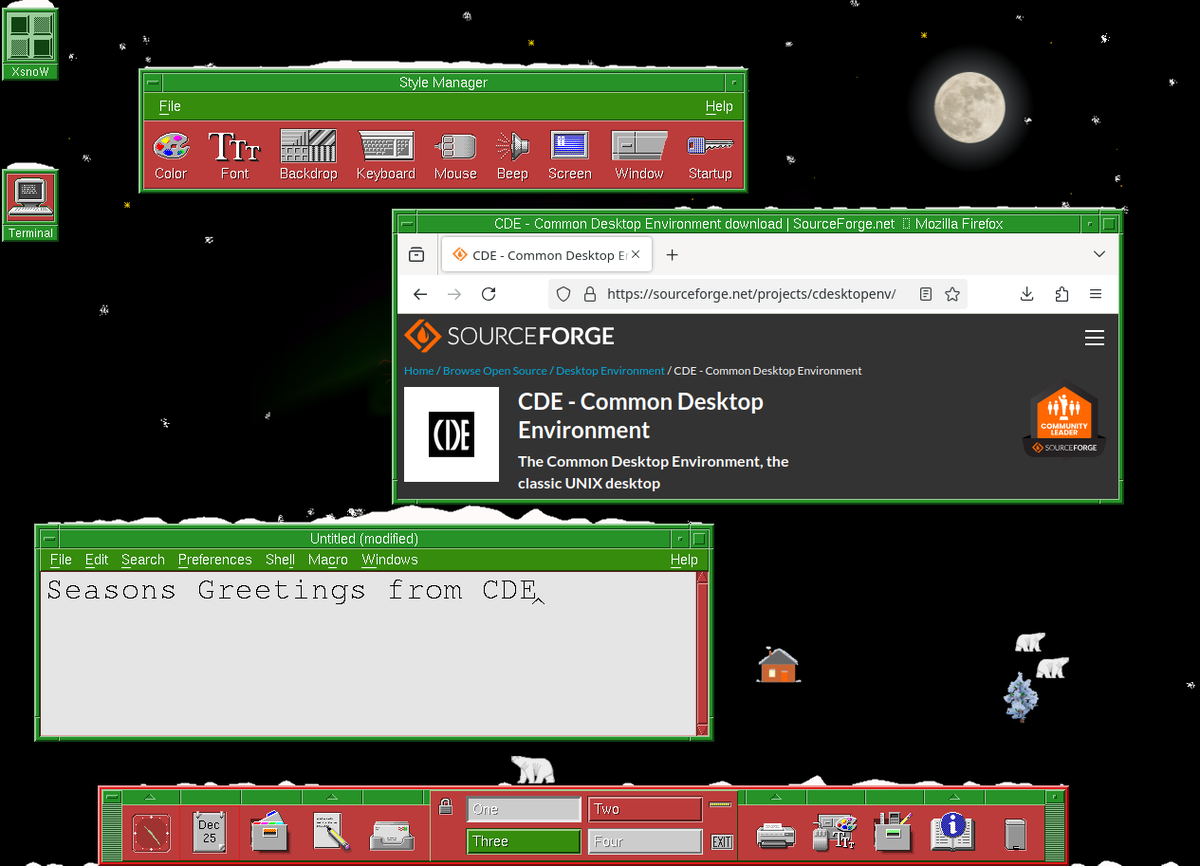Open Startup settings in Style Manager
This screenshot has width=1200, height=866.
(710, 156)
